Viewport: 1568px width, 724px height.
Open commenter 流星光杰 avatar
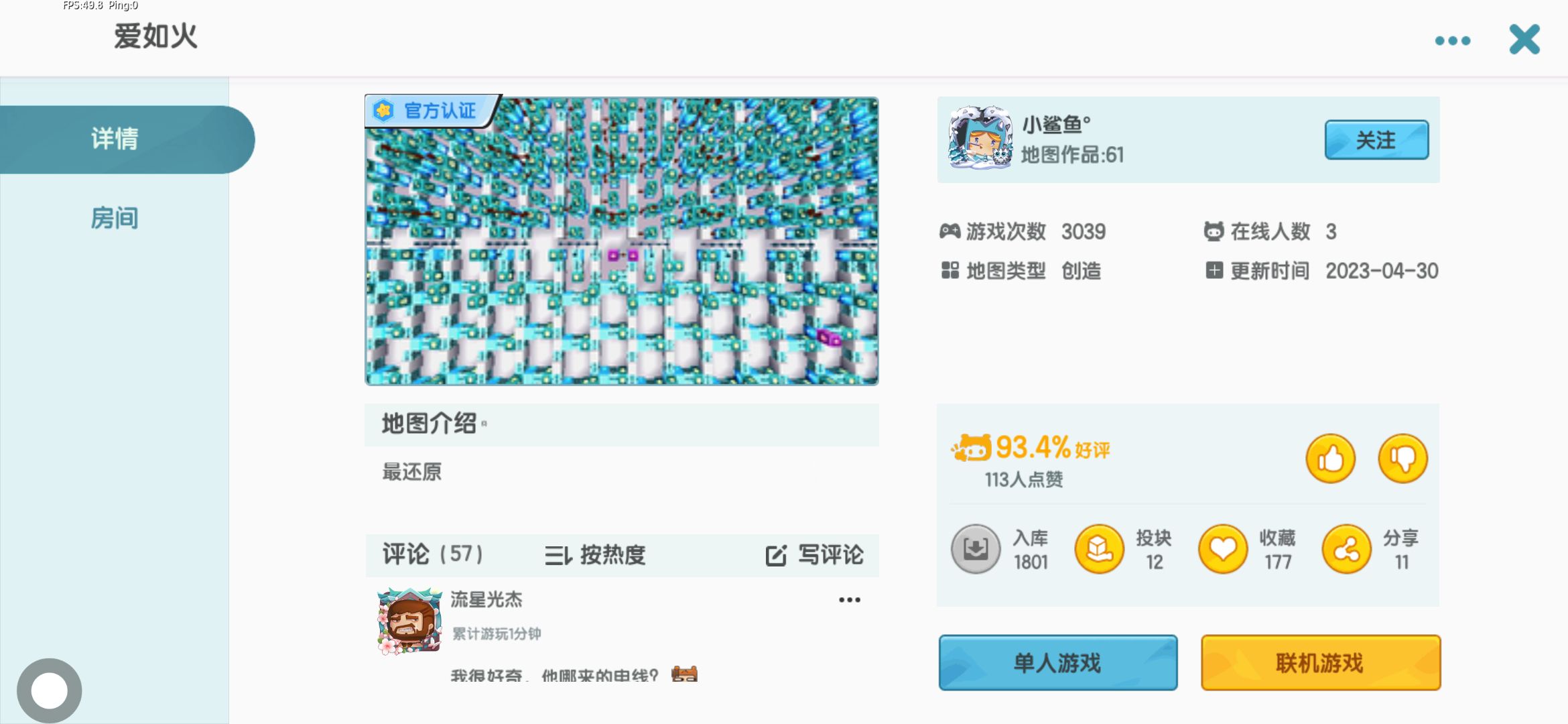point(409,621)
